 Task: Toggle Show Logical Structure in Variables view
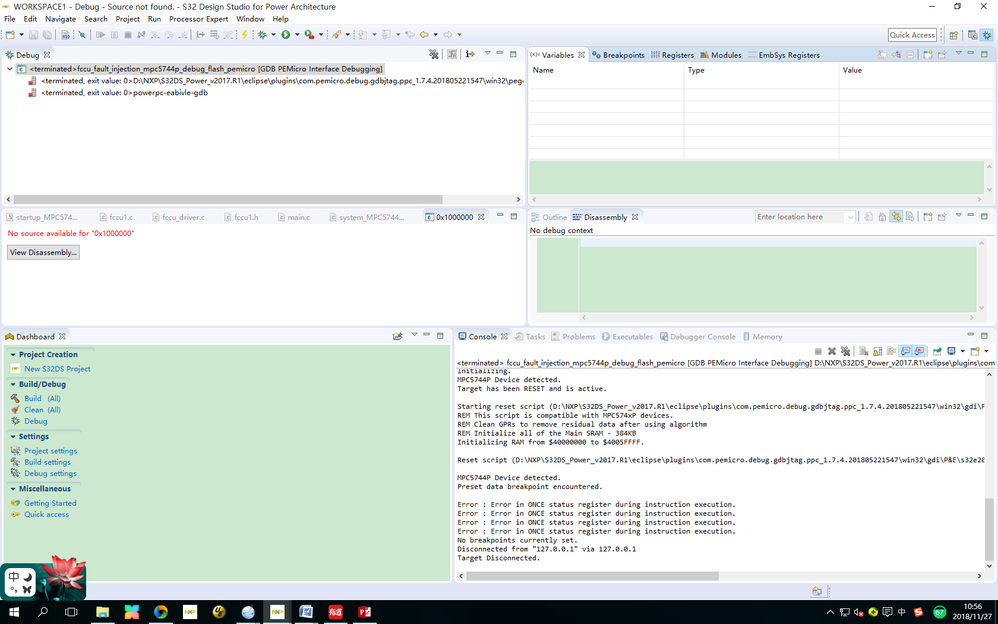(896, 55)
